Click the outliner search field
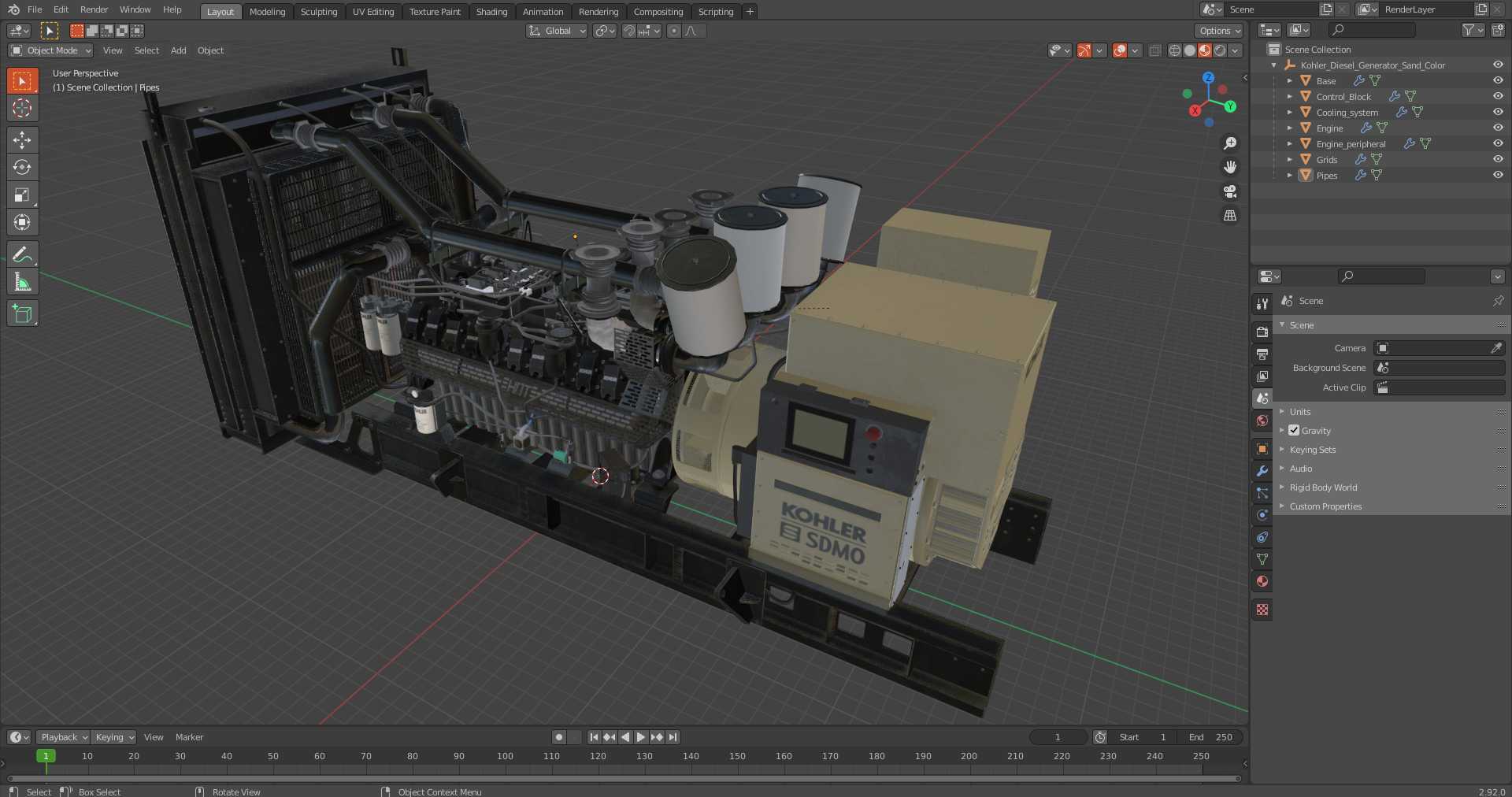The height and width of the screenshot is (797, 1512). (1371, 30)
